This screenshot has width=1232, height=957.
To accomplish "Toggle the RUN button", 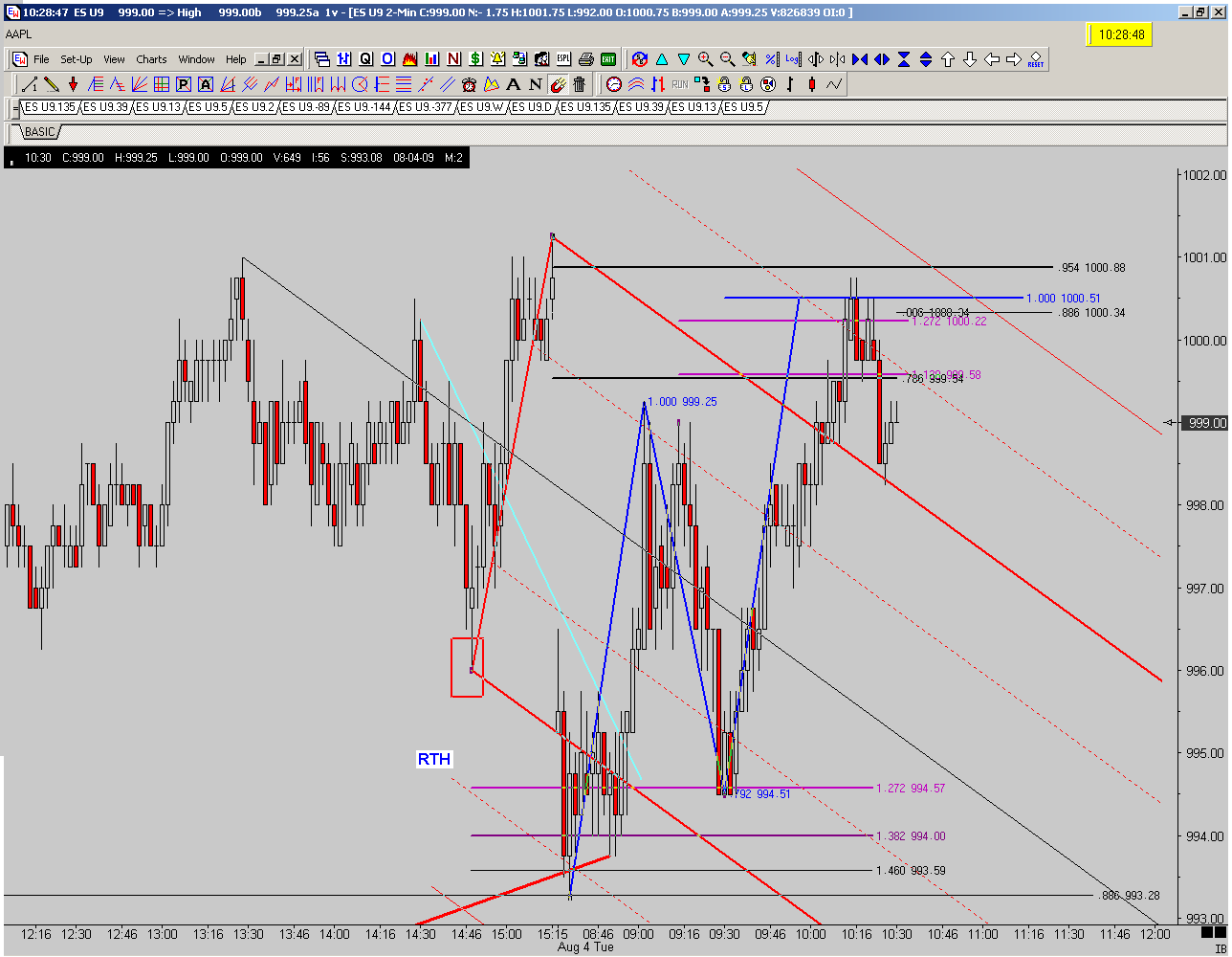I will coord(680,84).
